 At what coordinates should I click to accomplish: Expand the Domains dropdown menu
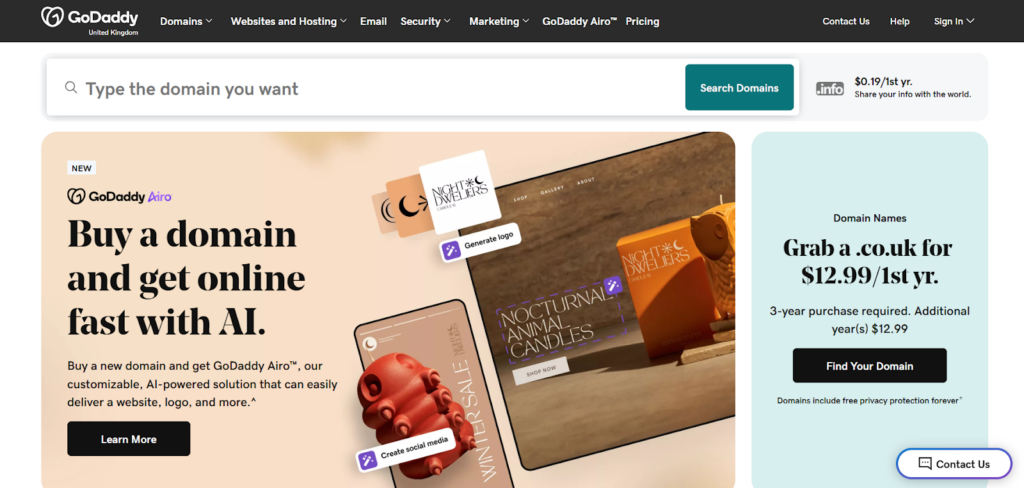(x=186, y=21)
